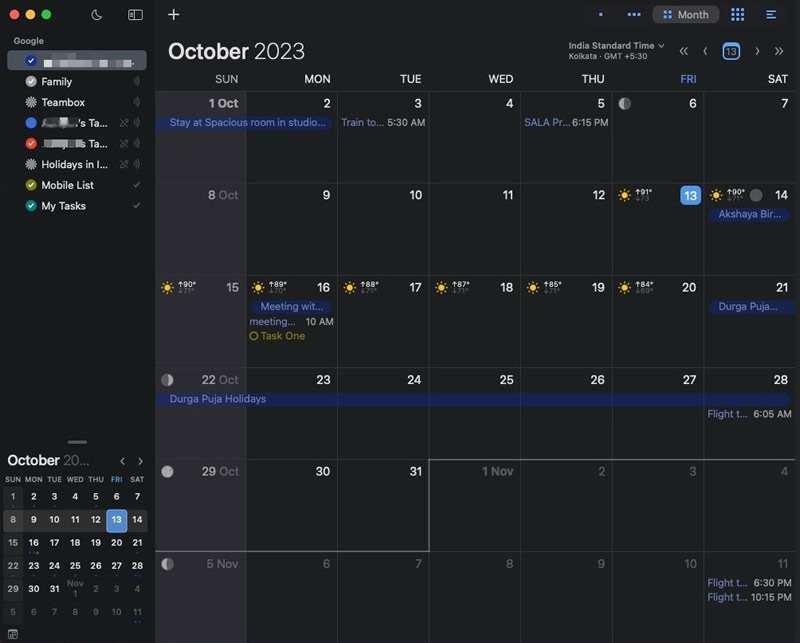Go to previous month in mini calendar

pyautogui.click(x=122, y=461)
